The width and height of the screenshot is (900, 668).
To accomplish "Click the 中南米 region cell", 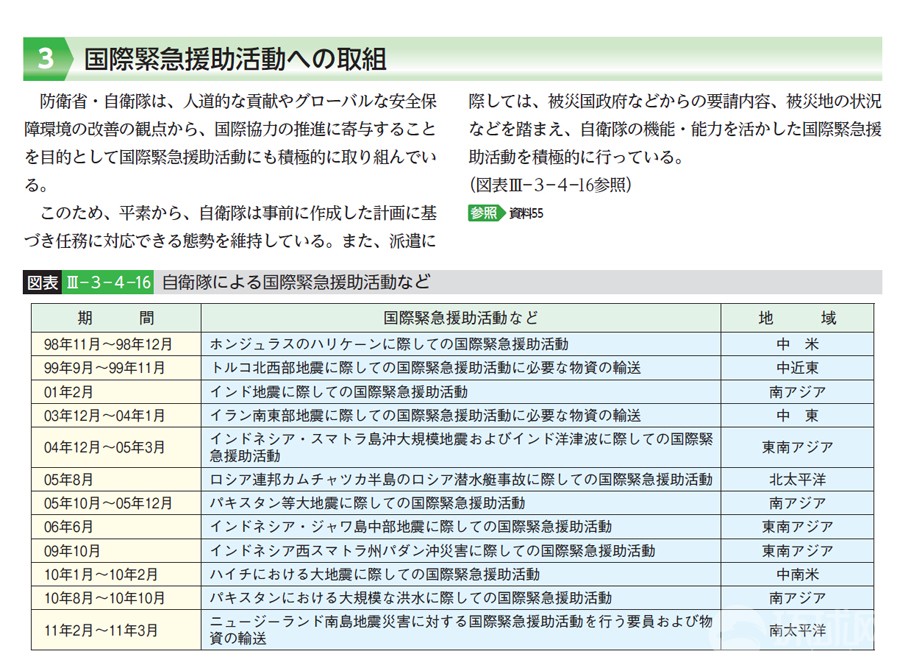I will point(797,574).
